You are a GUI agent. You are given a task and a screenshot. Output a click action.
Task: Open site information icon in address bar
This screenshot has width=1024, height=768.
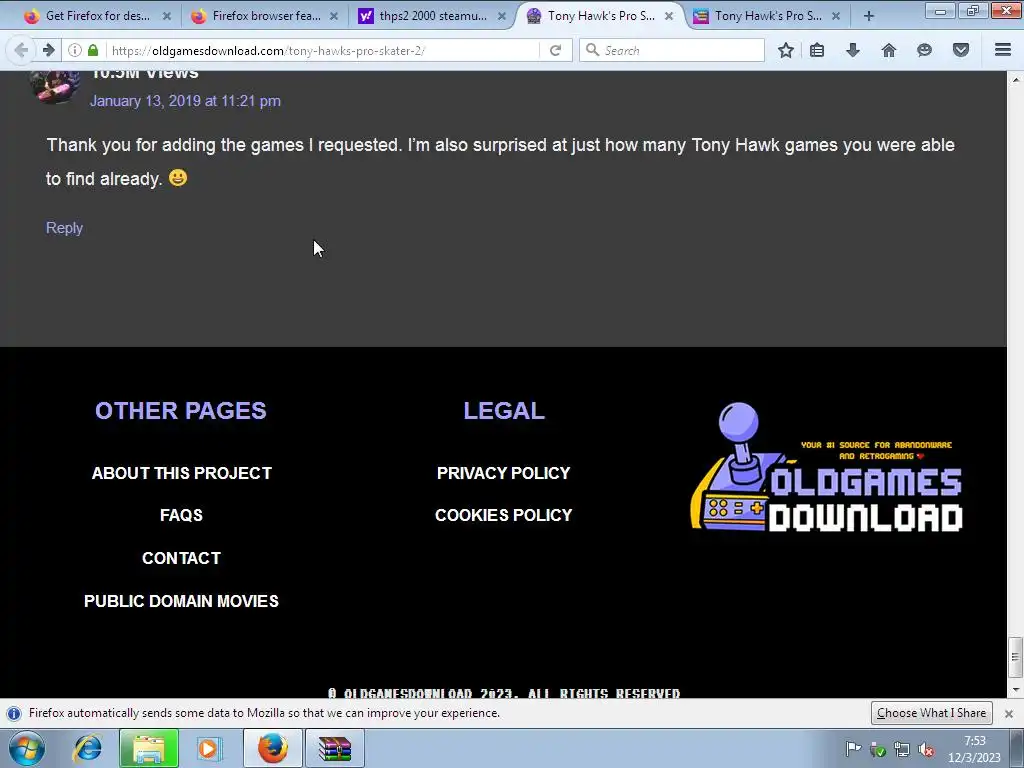click(75, 50)
